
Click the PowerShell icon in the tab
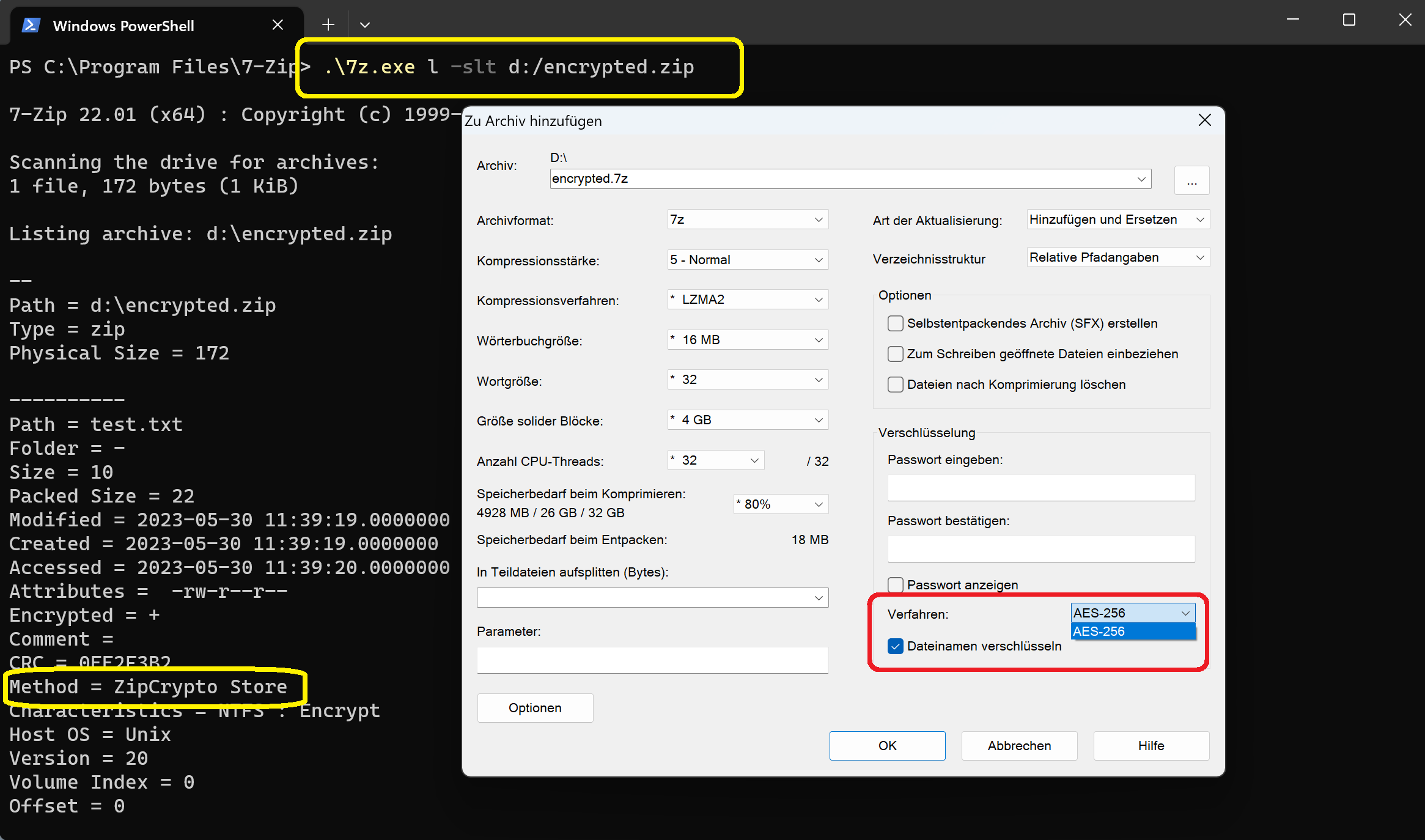click(x=31, y=25)
